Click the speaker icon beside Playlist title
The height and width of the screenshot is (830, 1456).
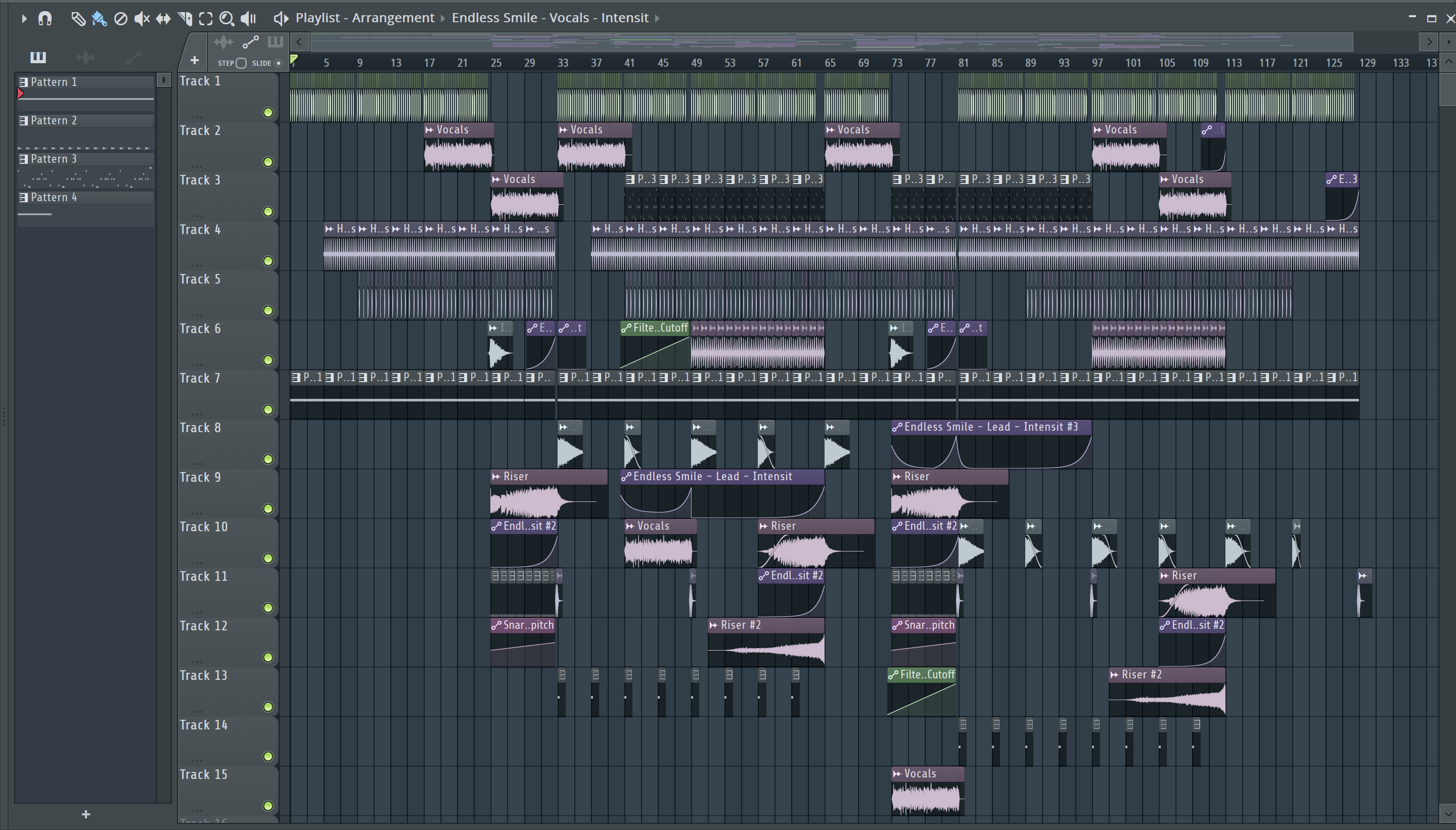281,18
